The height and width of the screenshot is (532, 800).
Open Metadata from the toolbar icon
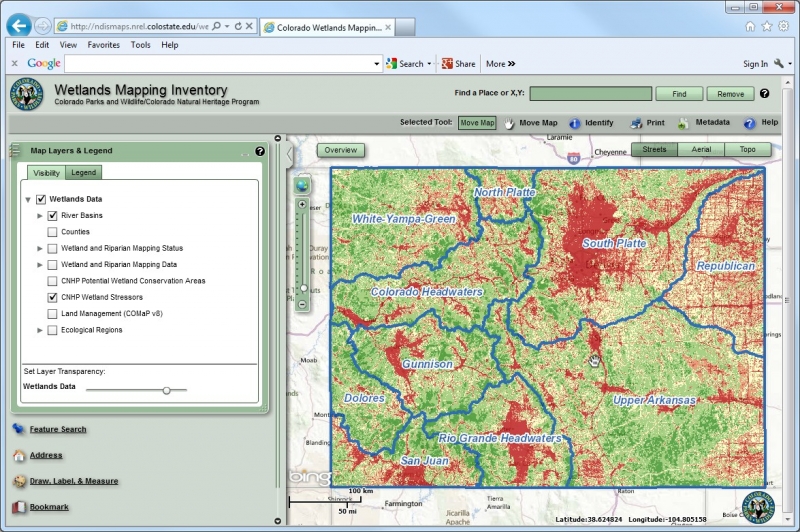point(684,123)
